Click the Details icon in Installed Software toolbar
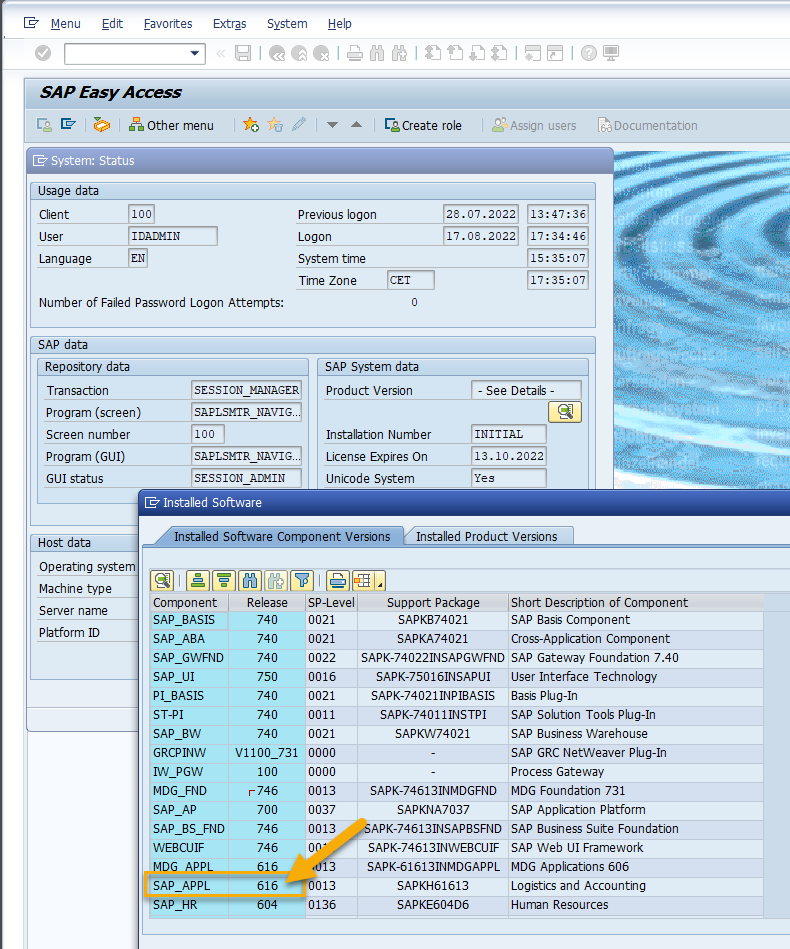The height and width of the screenshot is (949, 790). click(162, 580)
